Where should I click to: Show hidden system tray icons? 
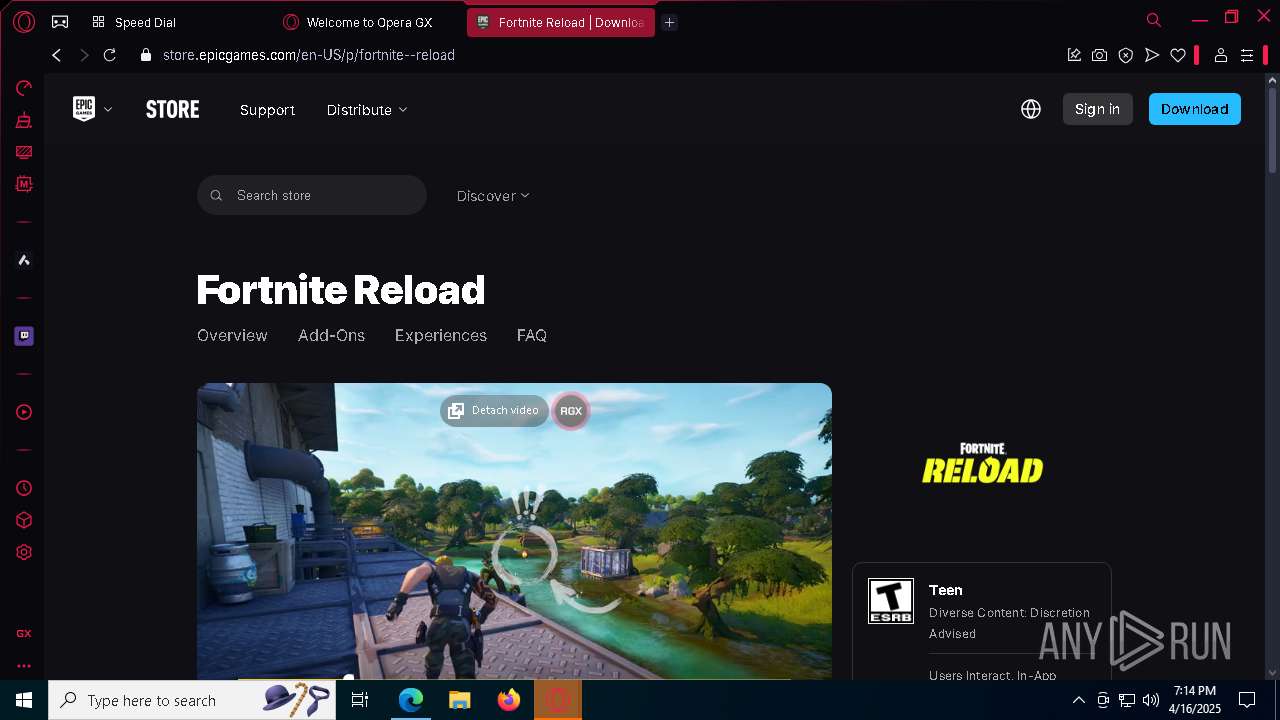click(1079, 700)
